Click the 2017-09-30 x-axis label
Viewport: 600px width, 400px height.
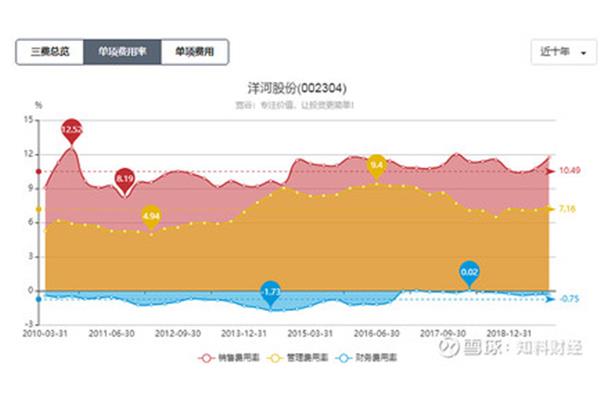(x=443, y=334)
